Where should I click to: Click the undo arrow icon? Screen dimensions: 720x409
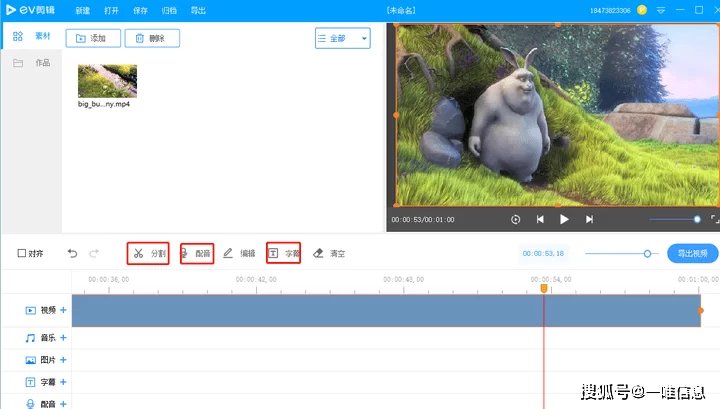(x=73, y=253)
